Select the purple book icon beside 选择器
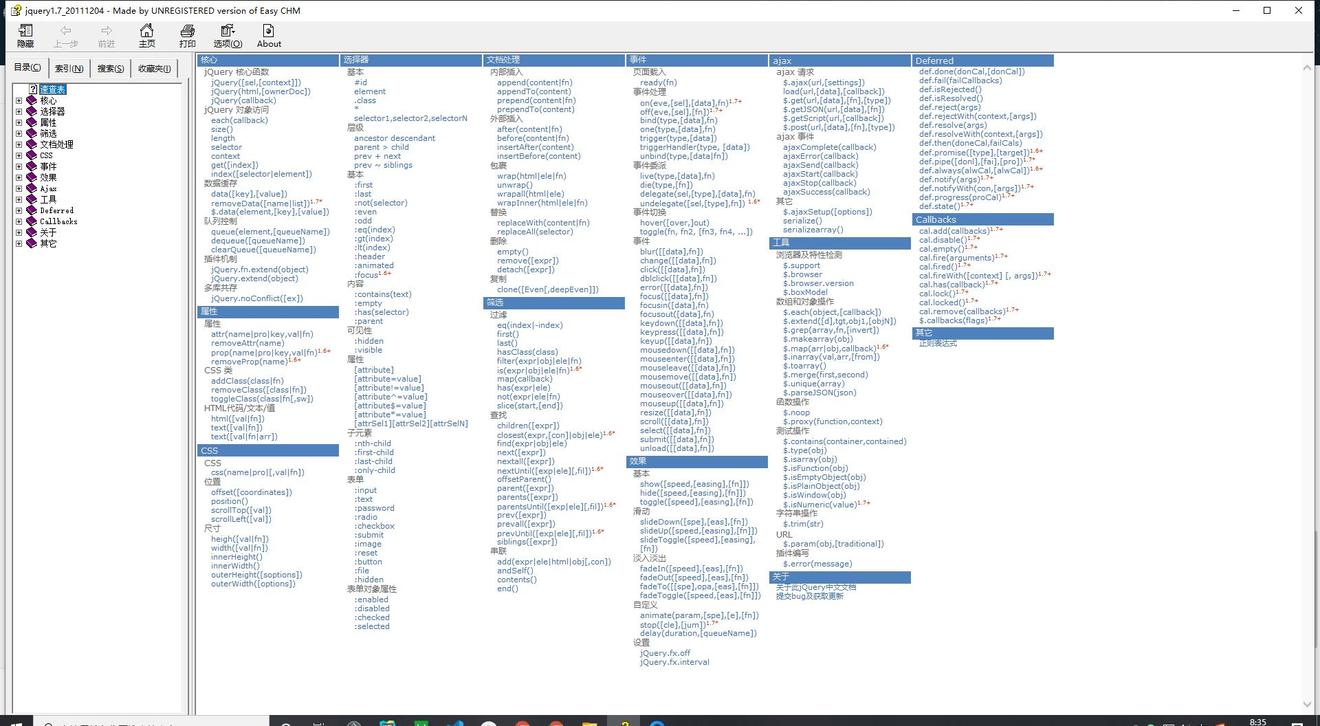Viewport: 1320px width, 726px height. 32,111
